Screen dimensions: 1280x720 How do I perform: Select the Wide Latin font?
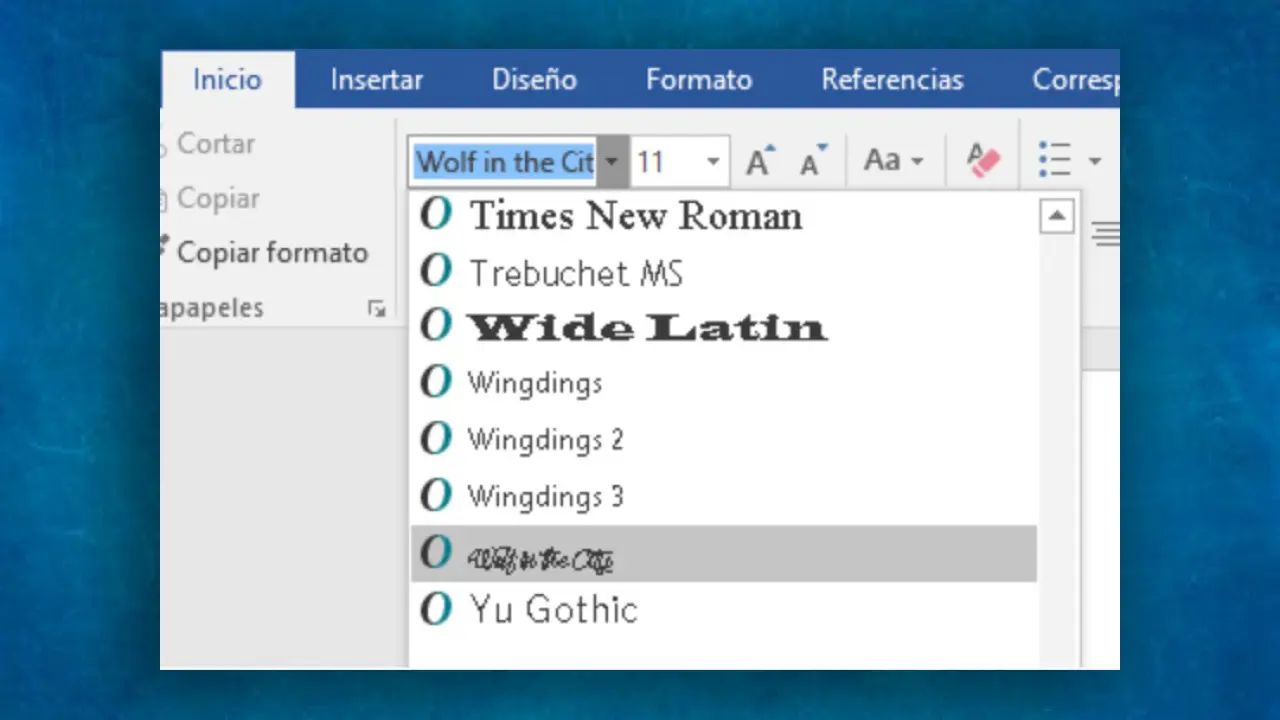[x=647, y=327]
